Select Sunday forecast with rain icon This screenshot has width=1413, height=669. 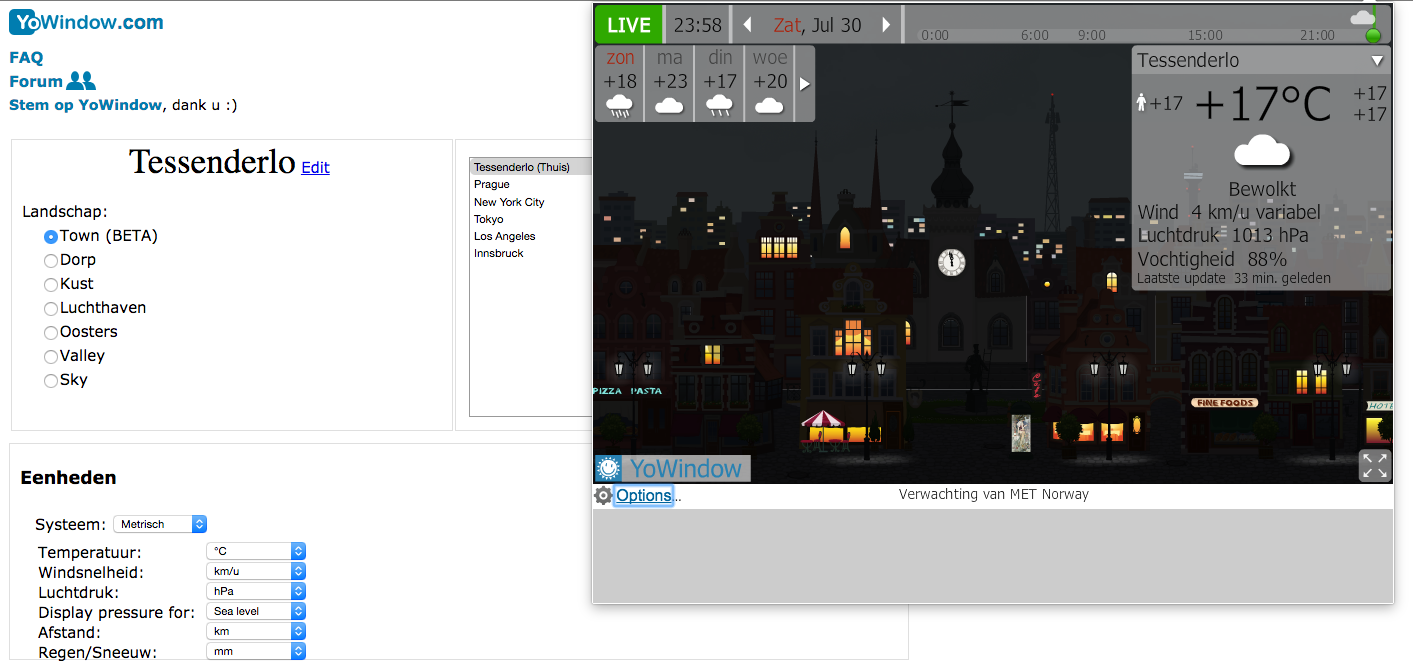(x=620, y=83)
